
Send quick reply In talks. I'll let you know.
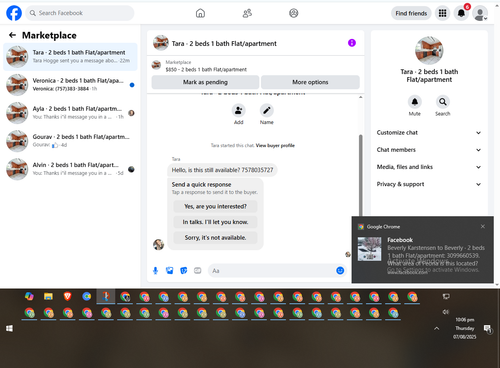[x=215, y=222]
